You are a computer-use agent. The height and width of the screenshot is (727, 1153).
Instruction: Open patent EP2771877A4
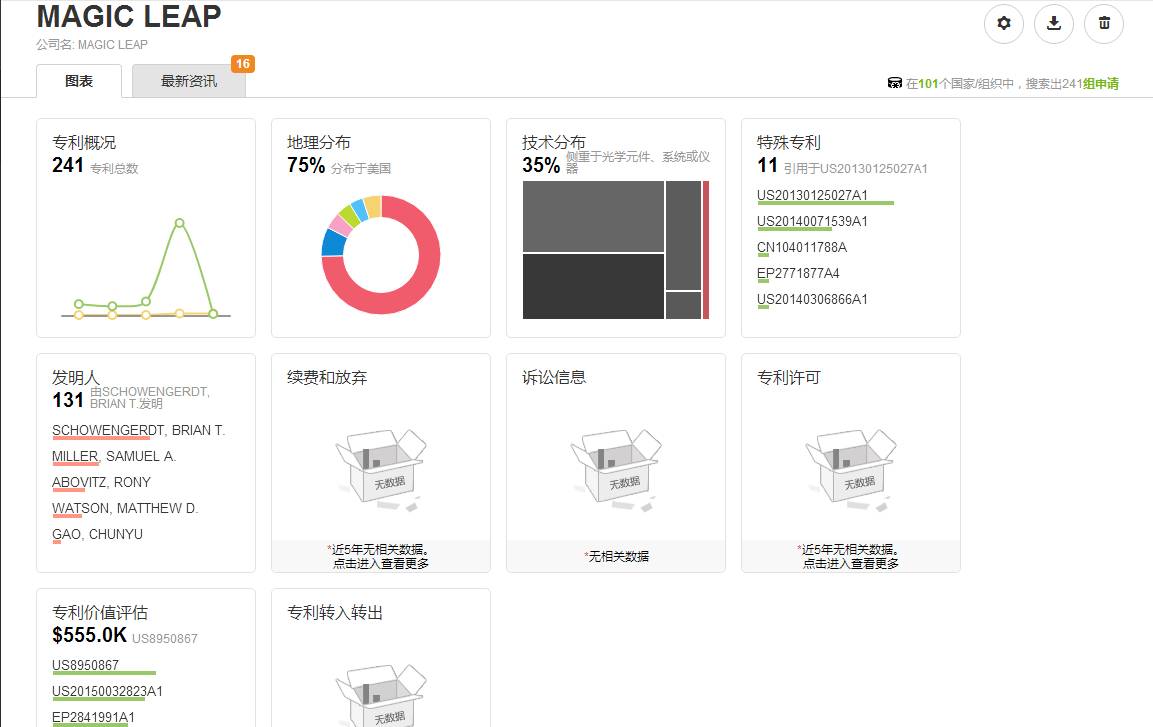798,273
